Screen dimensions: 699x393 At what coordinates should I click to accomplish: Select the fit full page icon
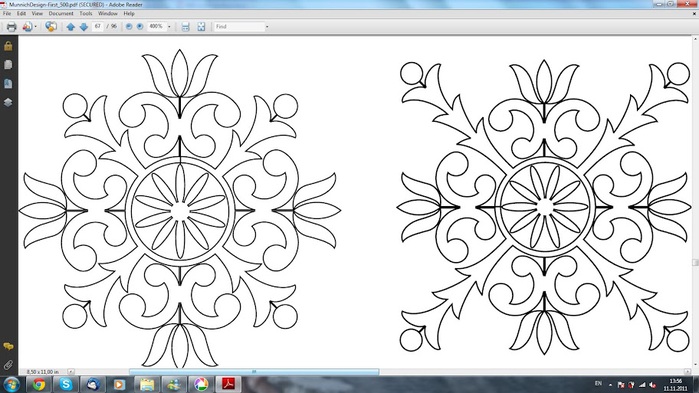pos(201,27)
